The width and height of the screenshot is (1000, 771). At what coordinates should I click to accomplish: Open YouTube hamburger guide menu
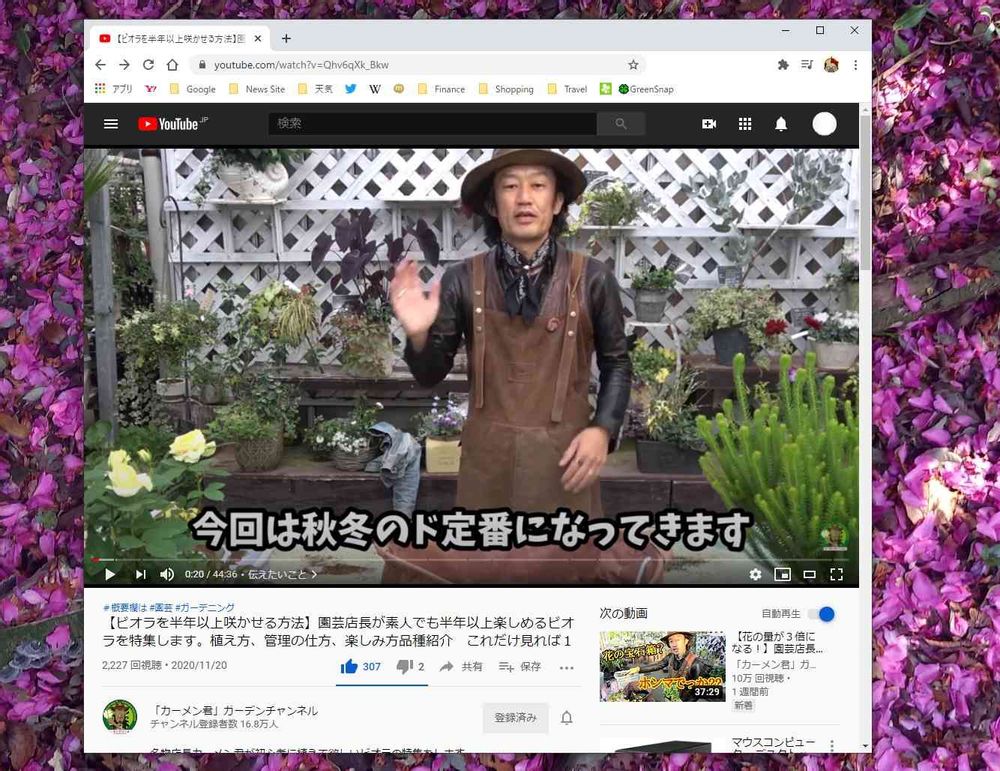111,124
